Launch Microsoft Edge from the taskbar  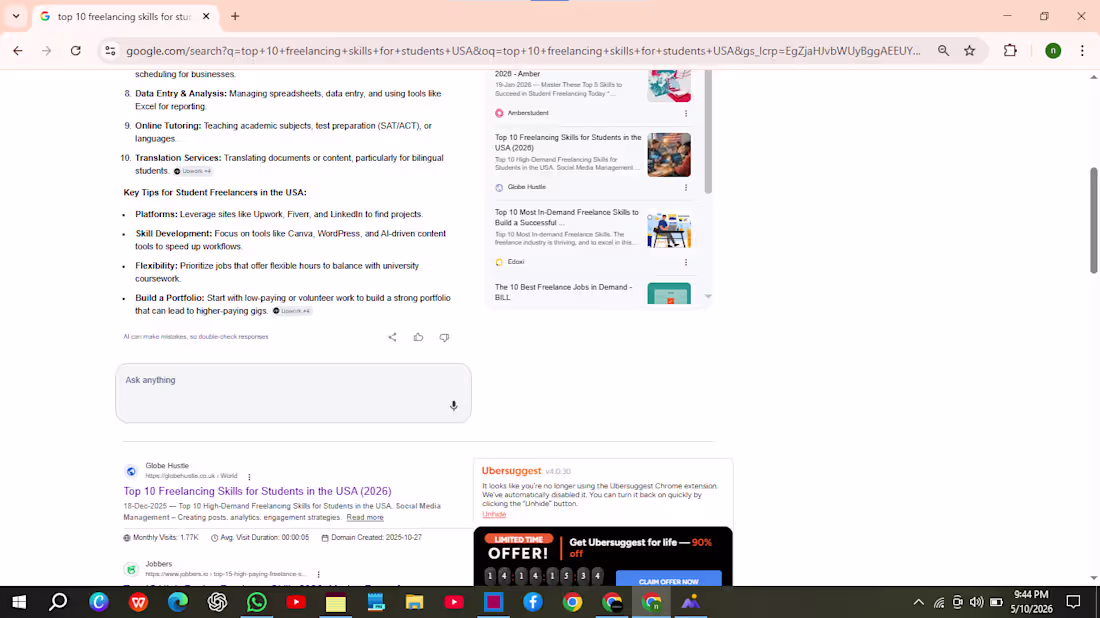177,602
